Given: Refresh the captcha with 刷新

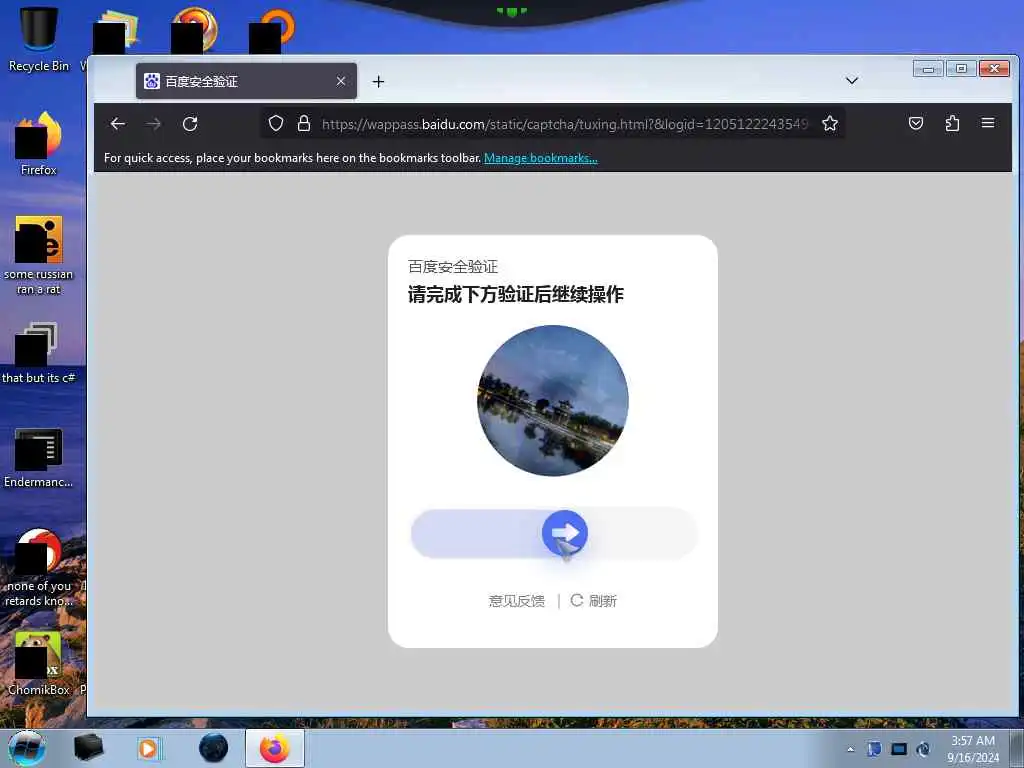Looking at the screenshot, I should point(594,601).
